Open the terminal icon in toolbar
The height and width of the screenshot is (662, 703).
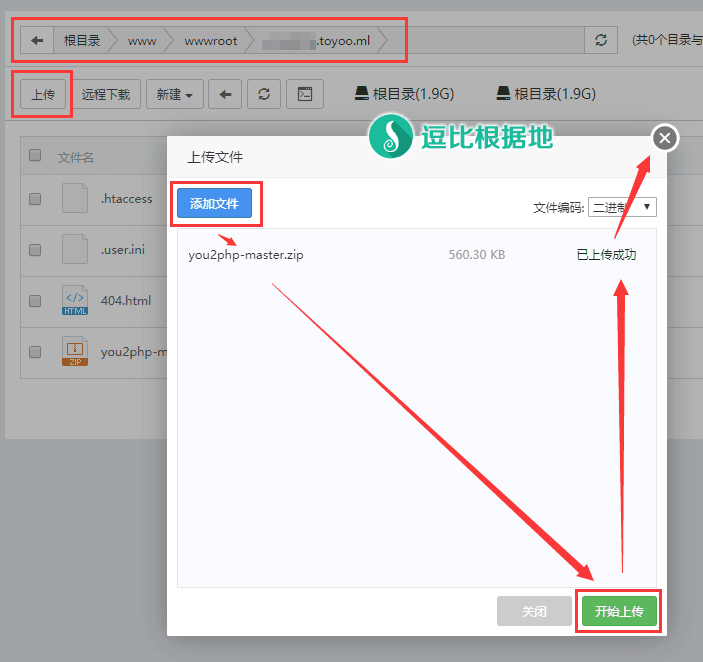(305, 94)
